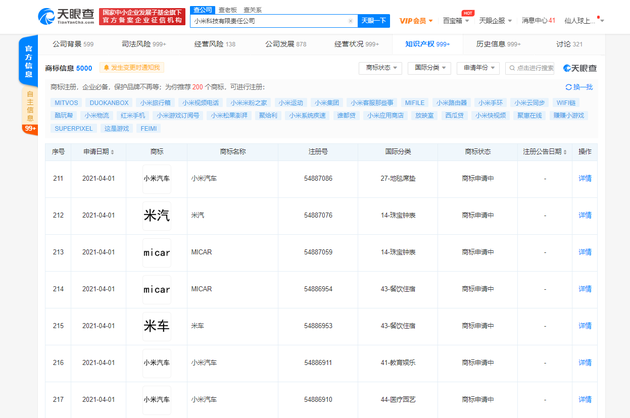
Task: Open micar trademark image in row 213
Action: (157, 252)
